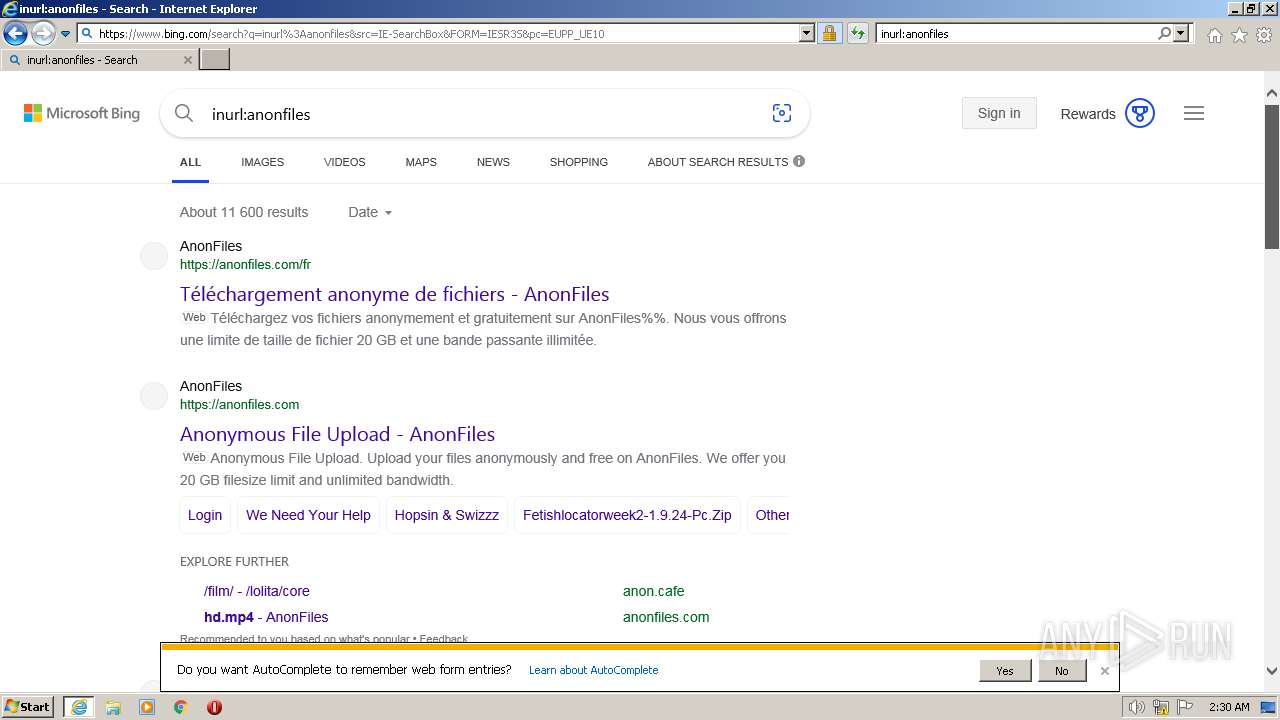Click the IE search magnifier icon
1280x720 pixels.
click(x=1164, y=33)
